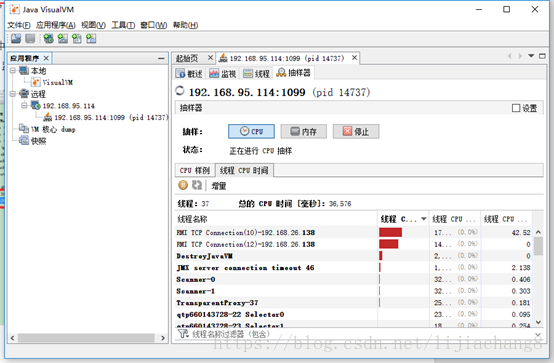The image size is (554, 363).
Task: Click the second green toolbar icon
Action: 63,39
